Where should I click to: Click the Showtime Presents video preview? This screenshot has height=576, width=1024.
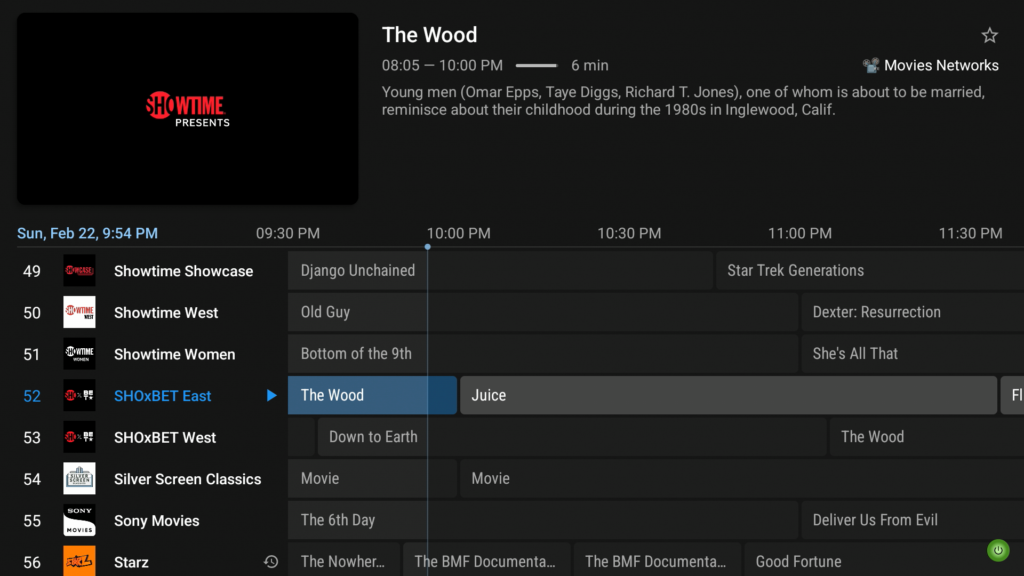[x=188, y=109]
